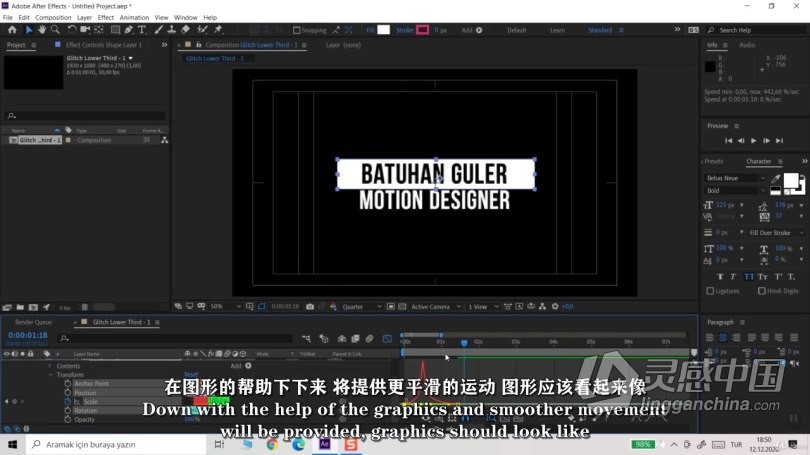Toggle Faux Italic text style

pos(733,277)
